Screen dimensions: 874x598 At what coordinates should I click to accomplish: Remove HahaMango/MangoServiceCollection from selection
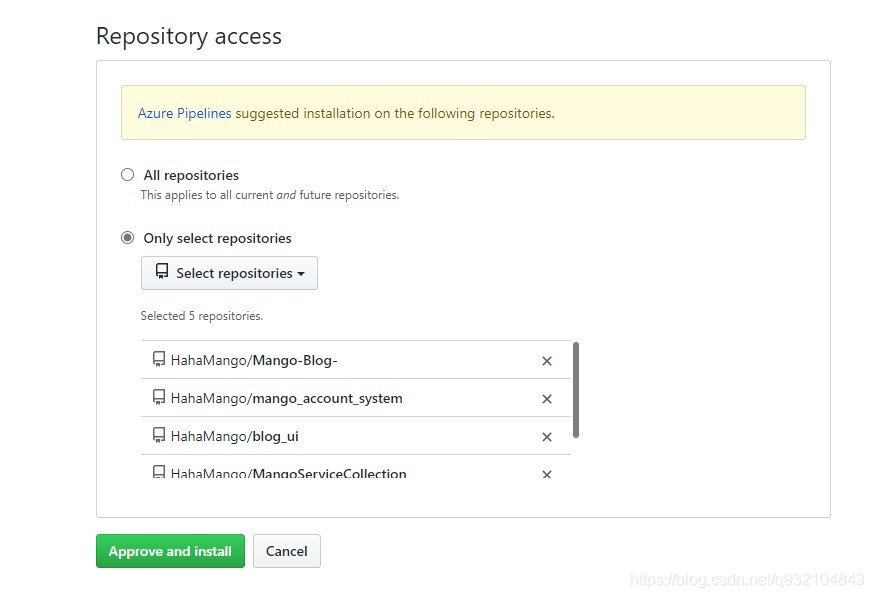pos(547,474)
